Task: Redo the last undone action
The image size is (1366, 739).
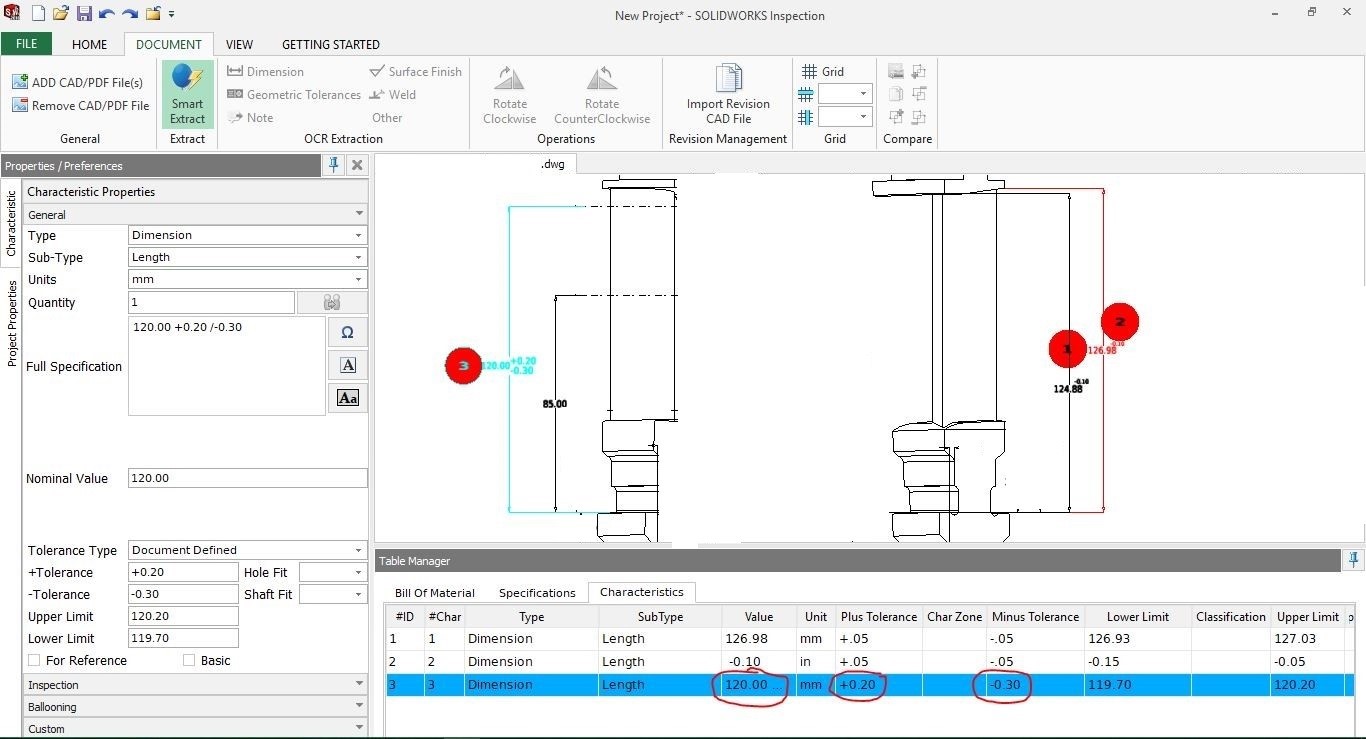Action: click(130, 14)
